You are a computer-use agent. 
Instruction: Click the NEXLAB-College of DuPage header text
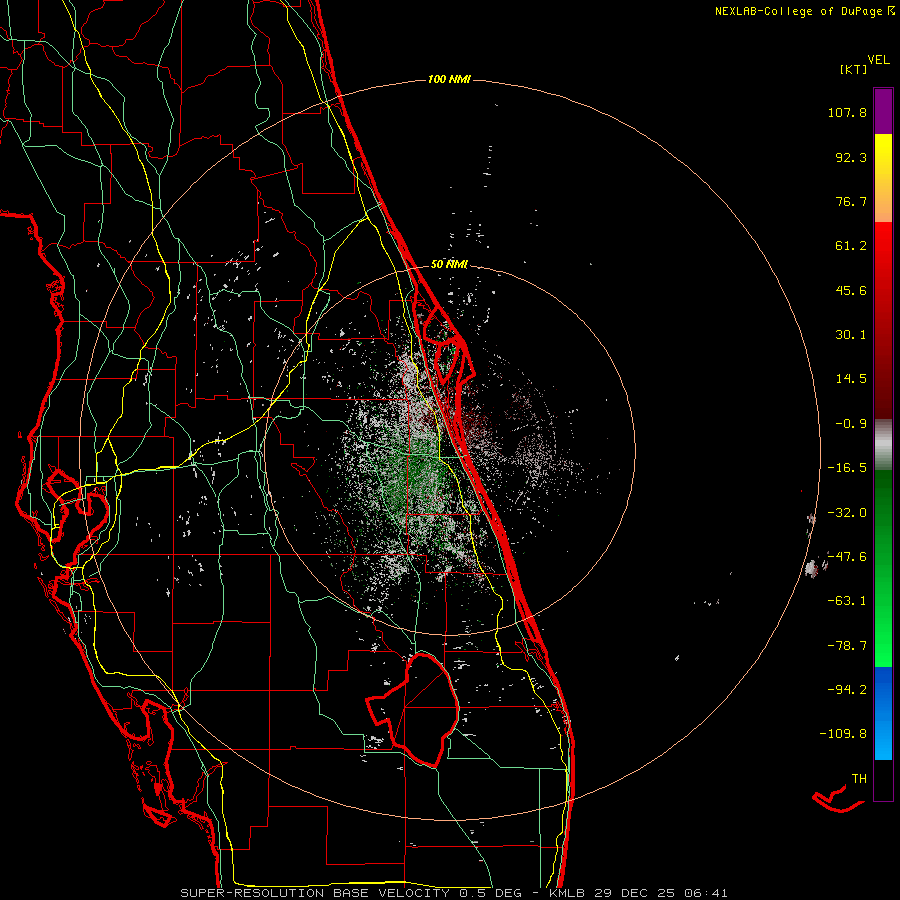805,11
